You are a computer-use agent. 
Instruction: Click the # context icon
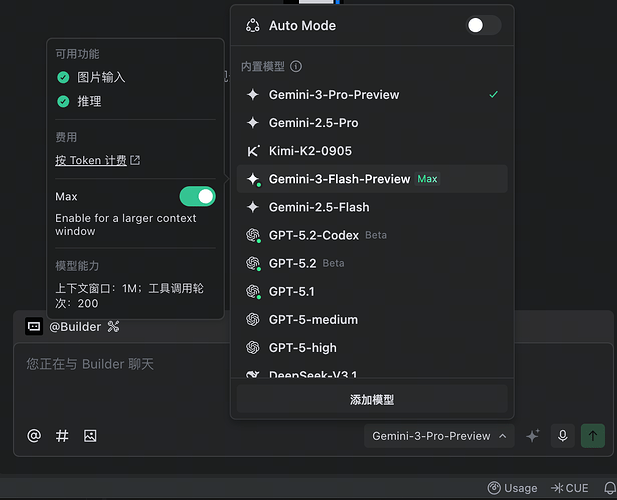pyautogui.click(x=62, y=436)
